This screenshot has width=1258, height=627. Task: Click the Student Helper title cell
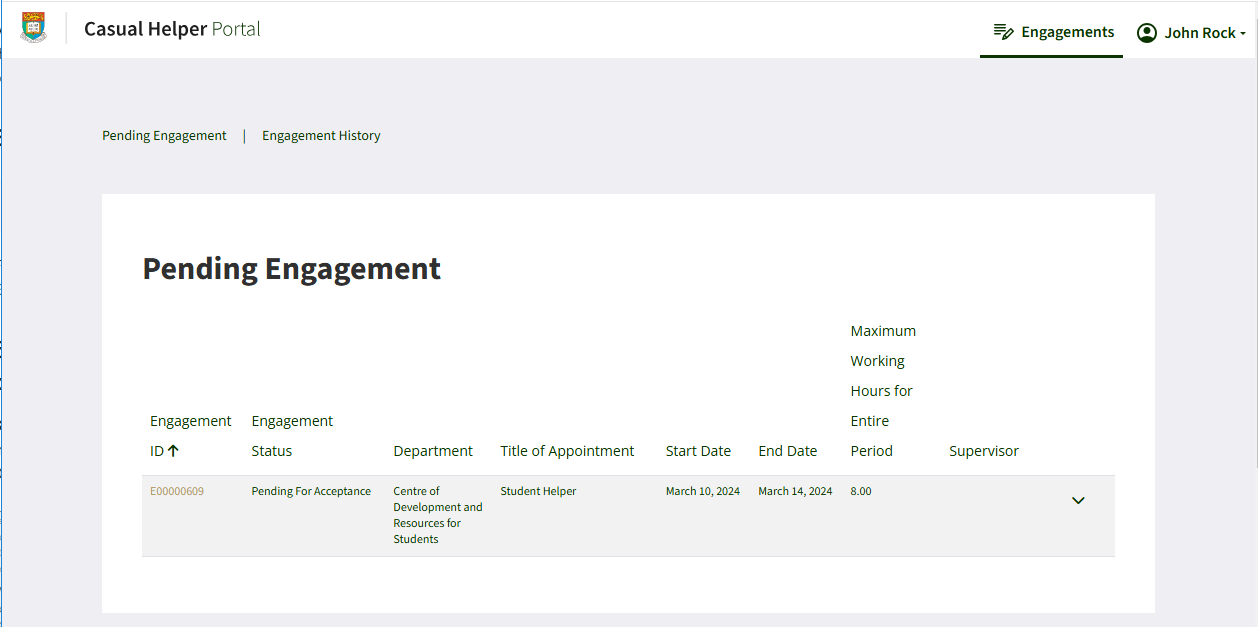coord(538,491)
